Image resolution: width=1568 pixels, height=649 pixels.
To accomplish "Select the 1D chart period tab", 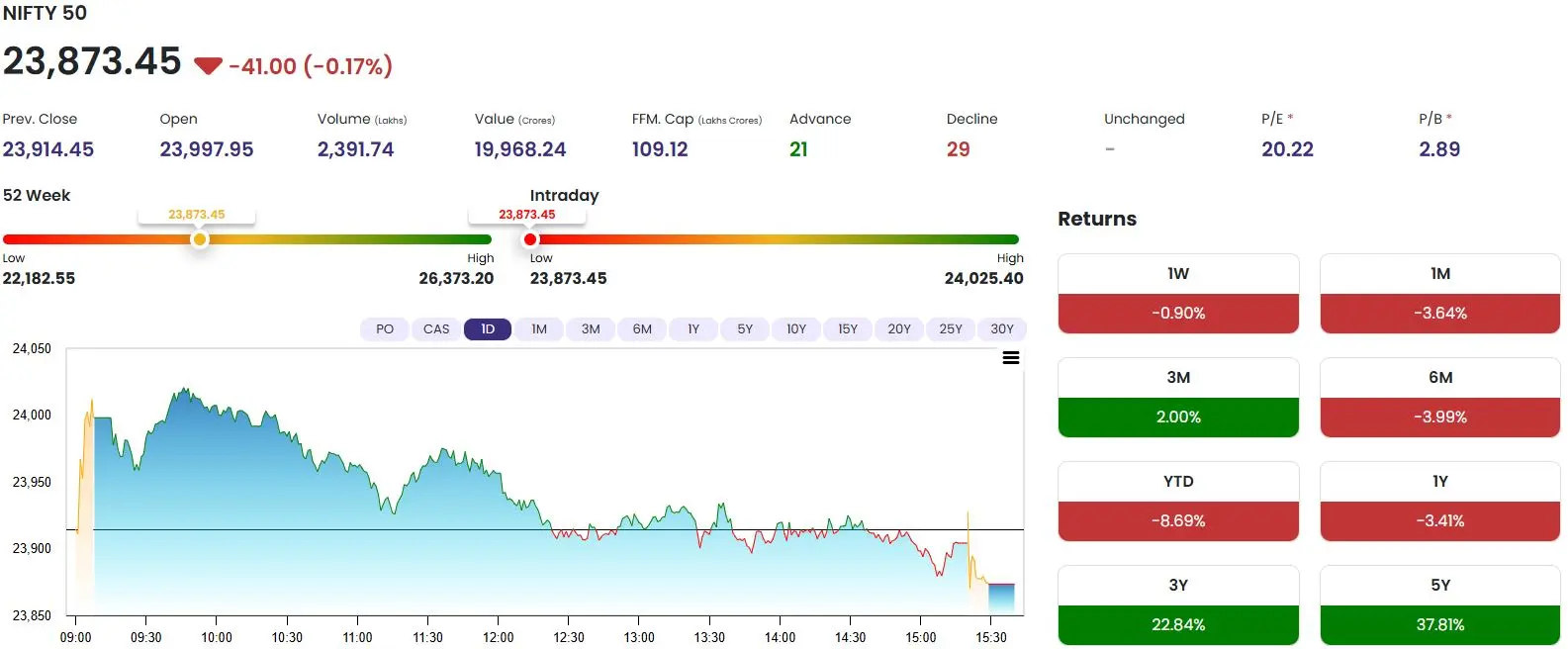I will [x=488, y=329].
